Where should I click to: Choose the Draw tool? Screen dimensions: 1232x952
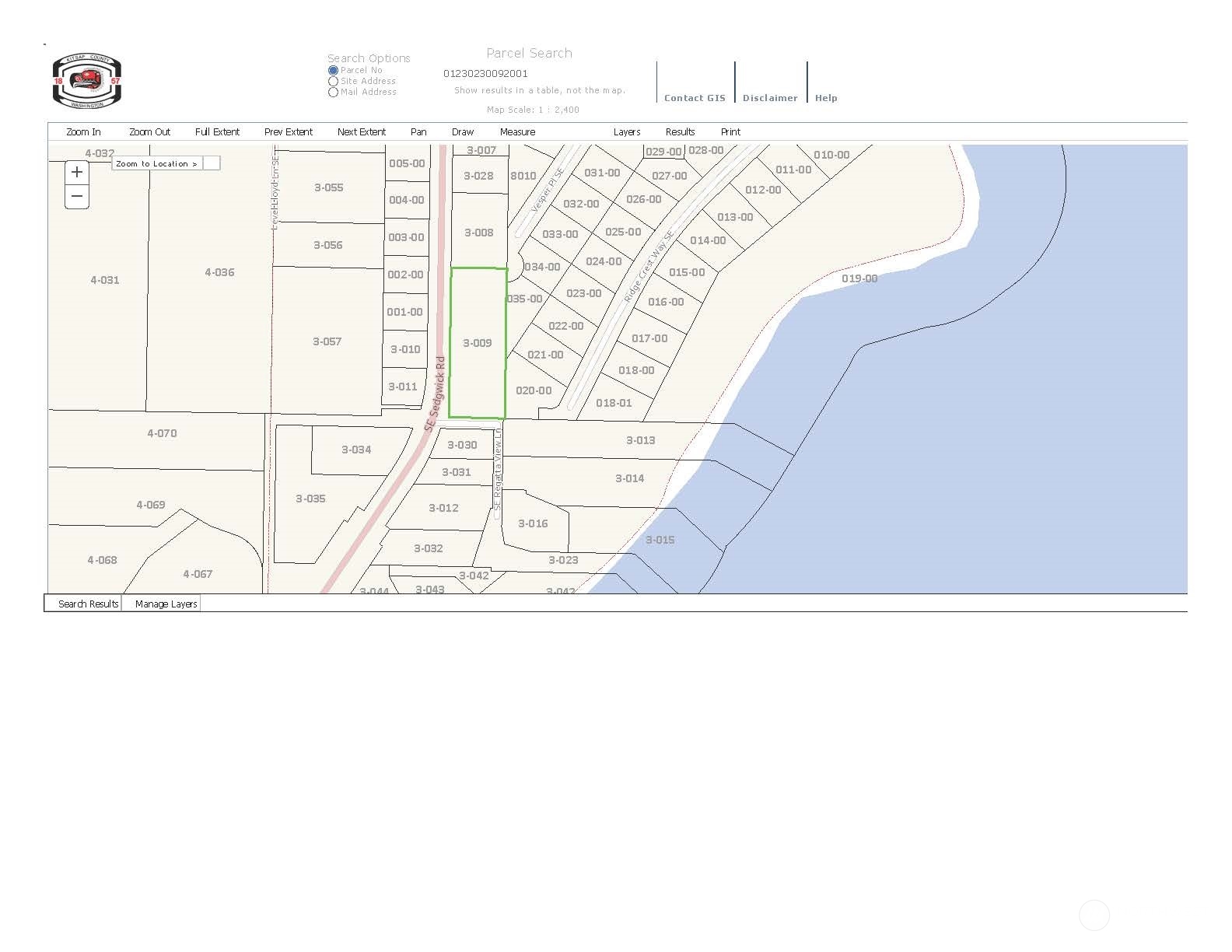click(463, 132)
